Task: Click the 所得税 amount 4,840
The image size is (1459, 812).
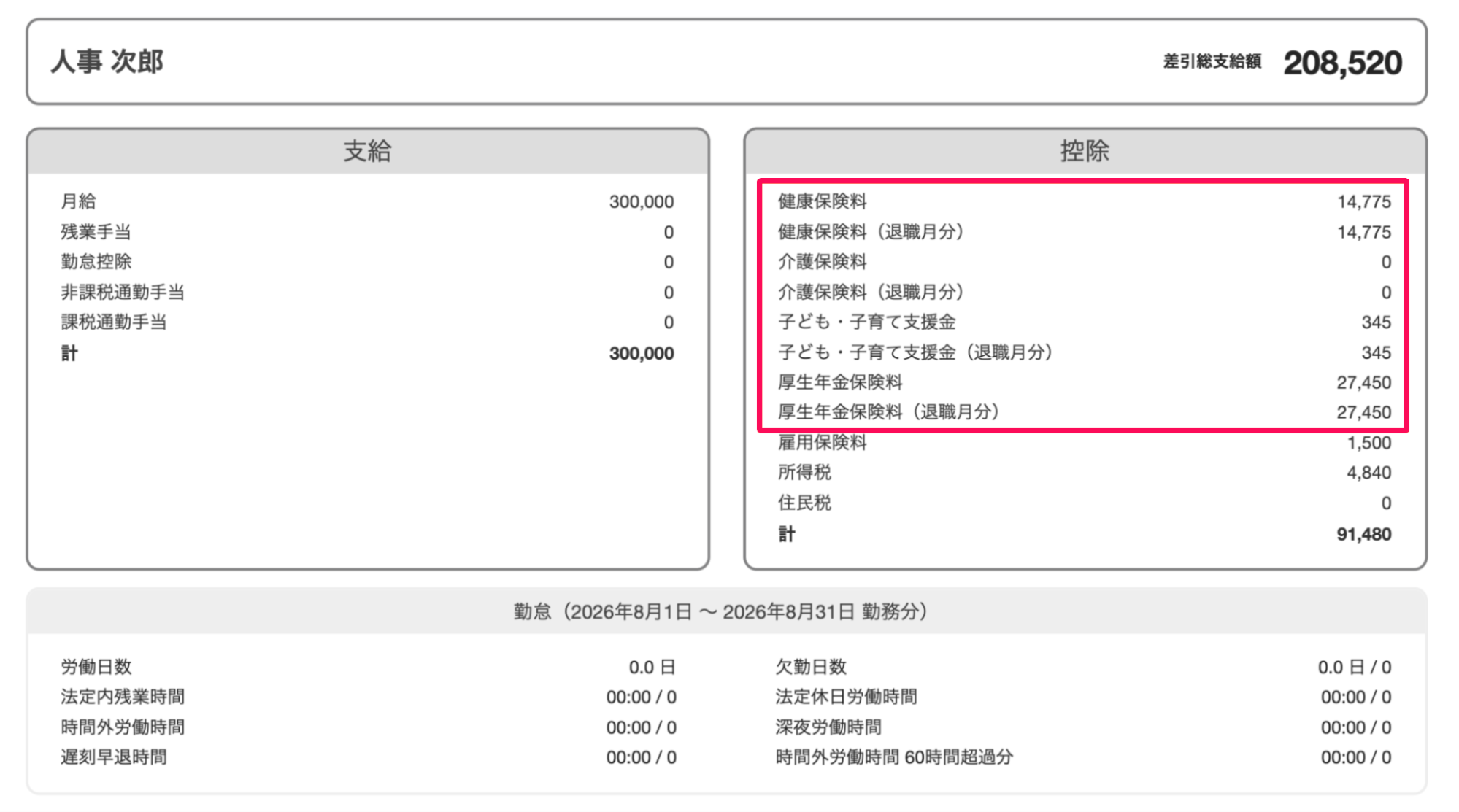Action: [1368, 473]
